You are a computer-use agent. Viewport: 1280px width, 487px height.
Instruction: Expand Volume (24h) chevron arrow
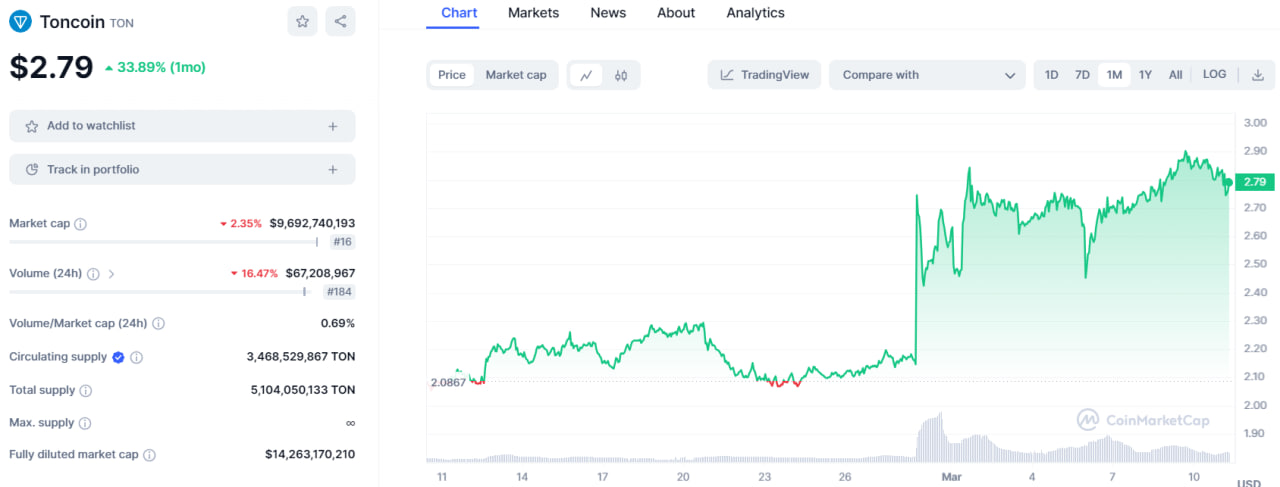pyautogui.click(x=111, y=274)
